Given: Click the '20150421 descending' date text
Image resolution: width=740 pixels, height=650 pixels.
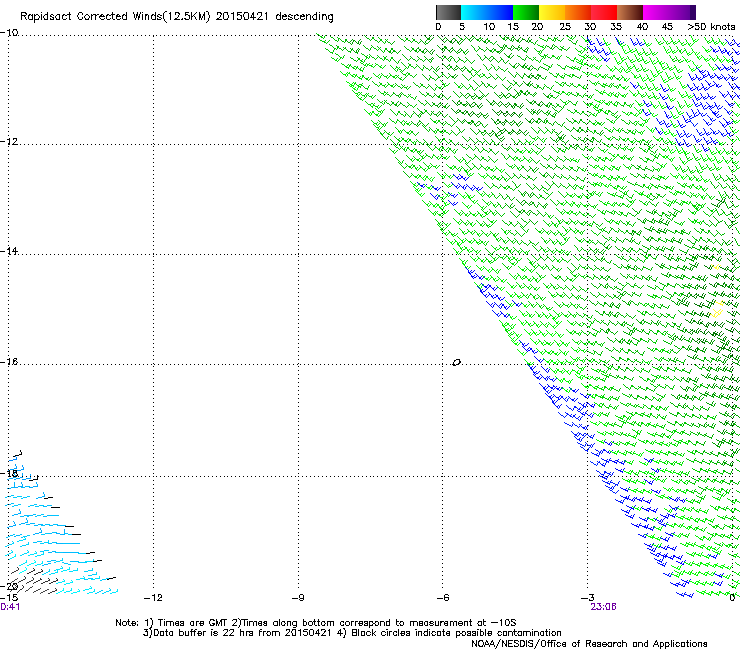Looking at the screenshot, I should 275,17.
